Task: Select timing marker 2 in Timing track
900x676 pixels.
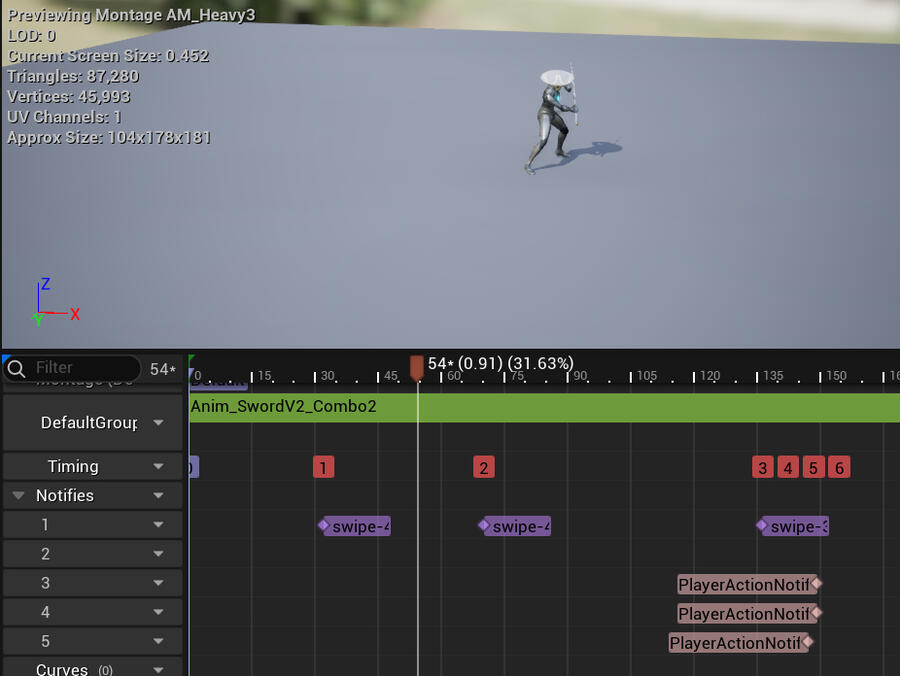Action: [484, 467]
